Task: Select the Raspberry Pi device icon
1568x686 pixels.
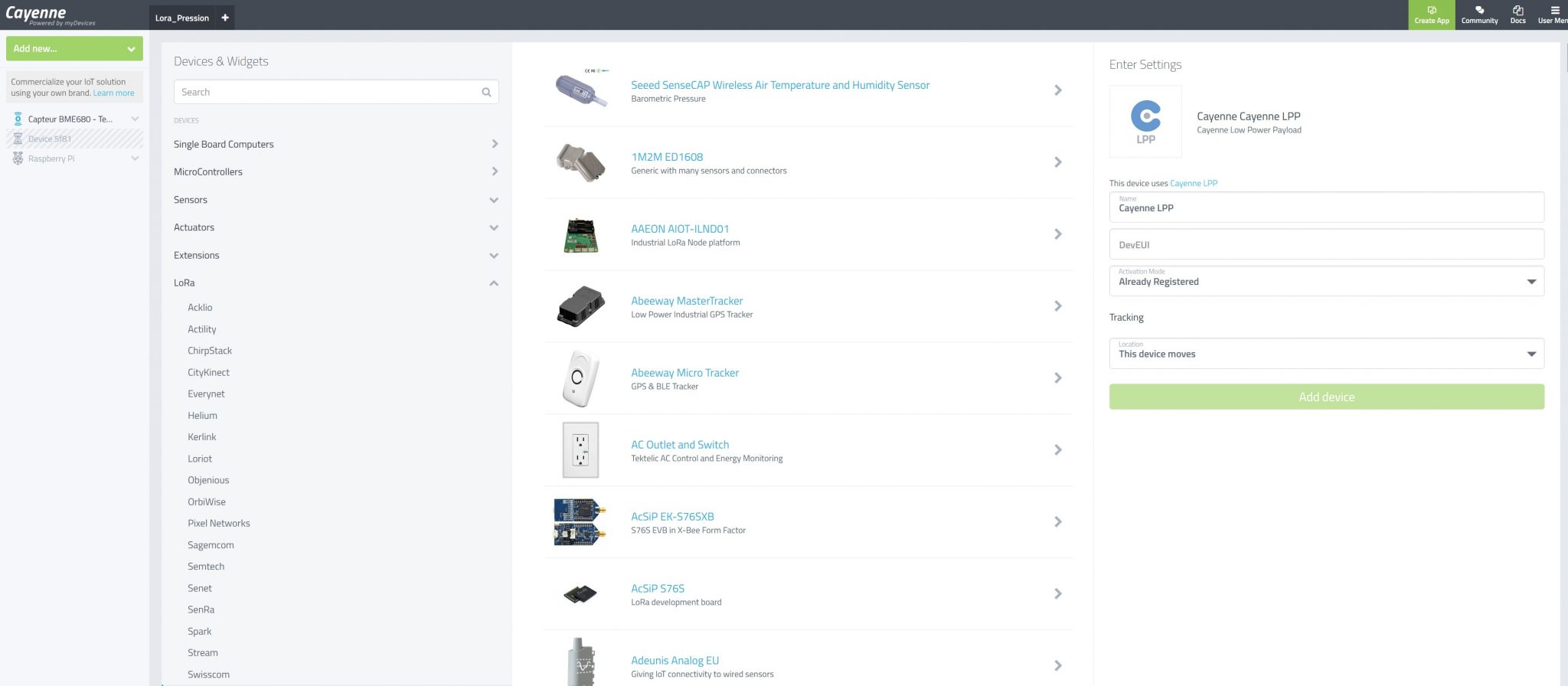Action: tap(18, 158)
